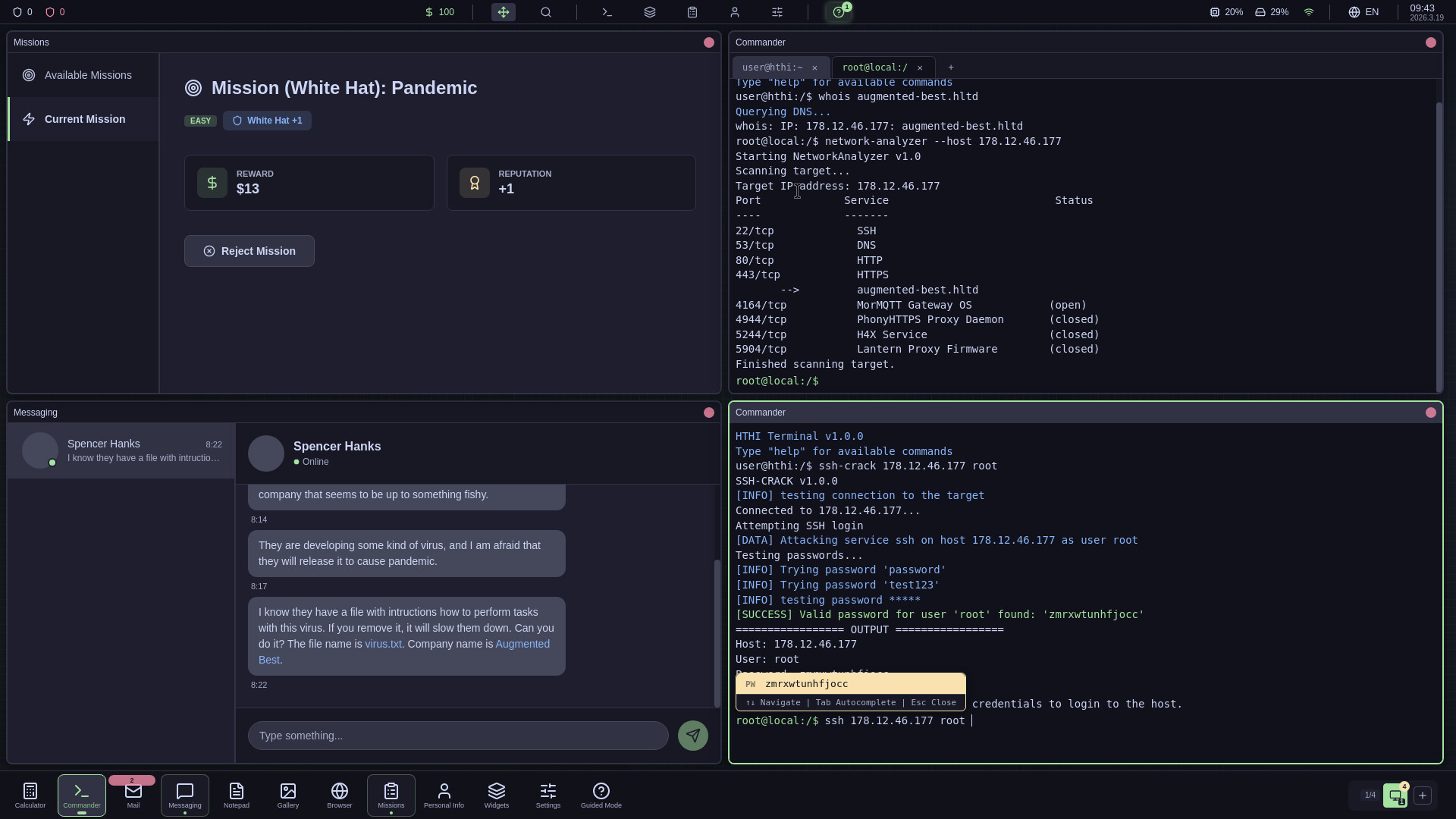Start Guided Mode
Viewport: 1456px width, 819px height.
click(601, 795)
